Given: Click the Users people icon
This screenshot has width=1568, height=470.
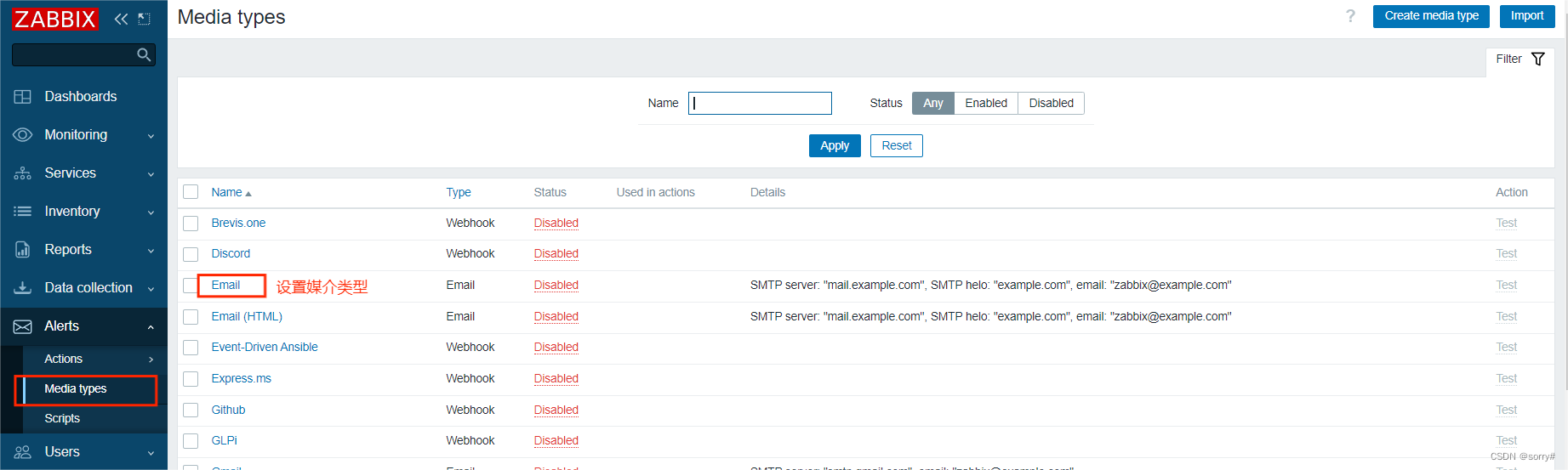Looking at the screenshot, I should click(x=23, y=452).
